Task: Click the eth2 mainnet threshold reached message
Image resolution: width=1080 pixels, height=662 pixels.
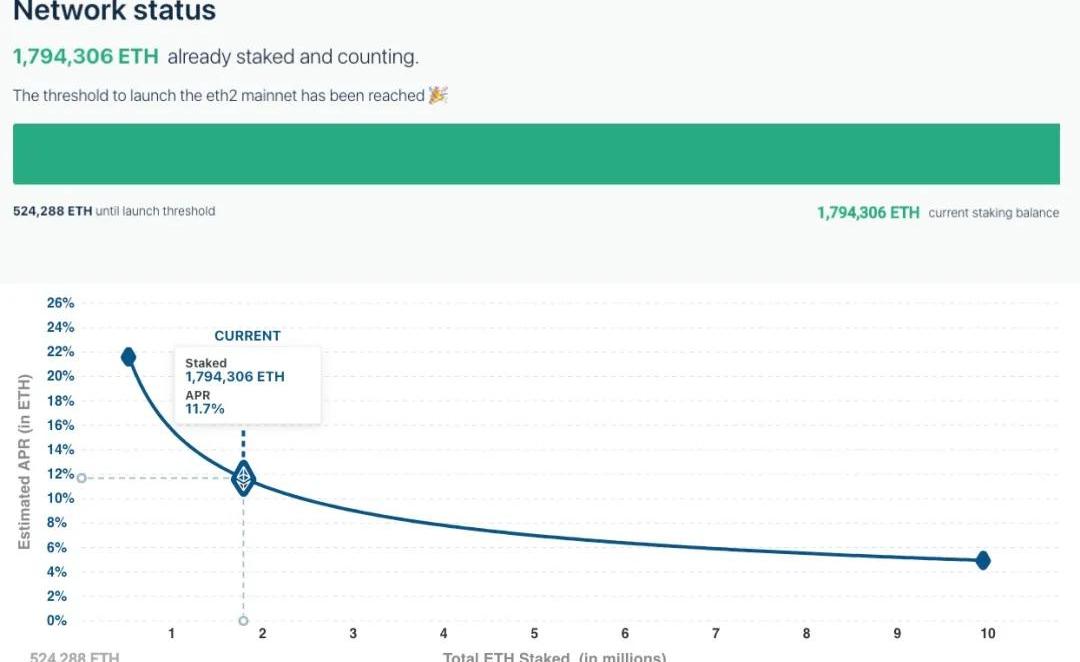Action: point(218,95)
